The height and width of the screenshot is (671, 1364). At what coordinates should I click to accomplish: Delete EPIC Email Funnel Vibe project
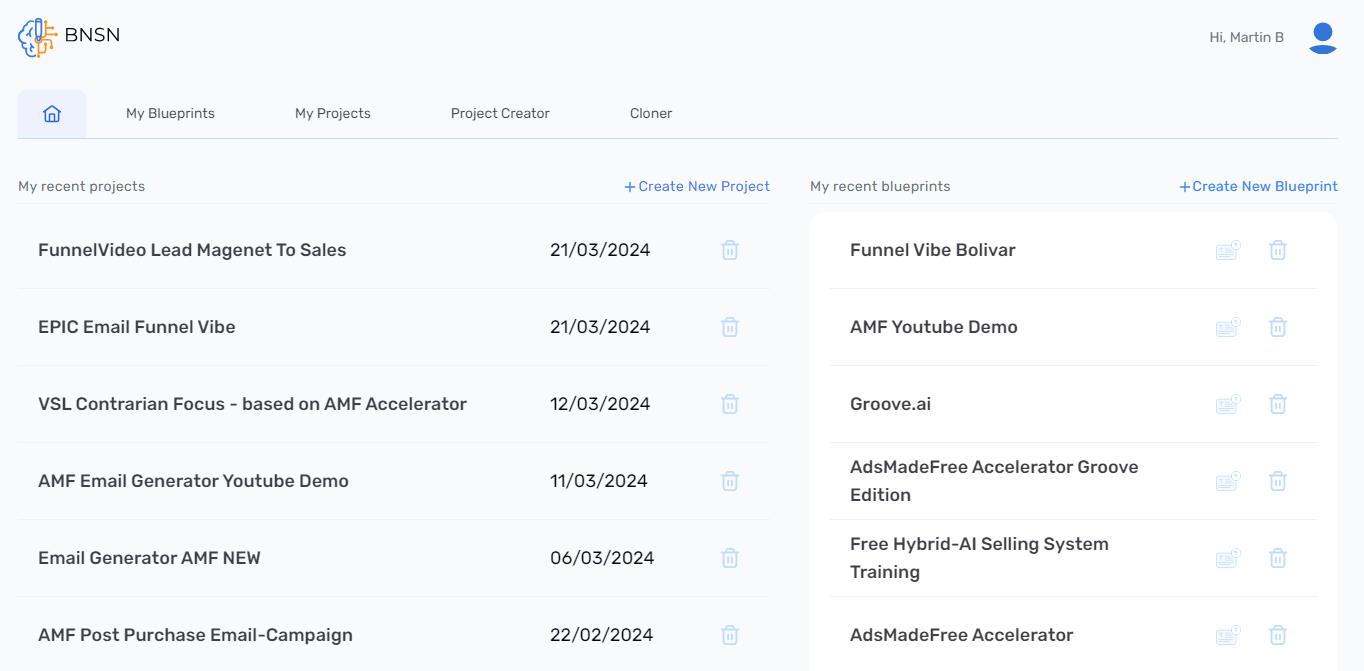730,327
